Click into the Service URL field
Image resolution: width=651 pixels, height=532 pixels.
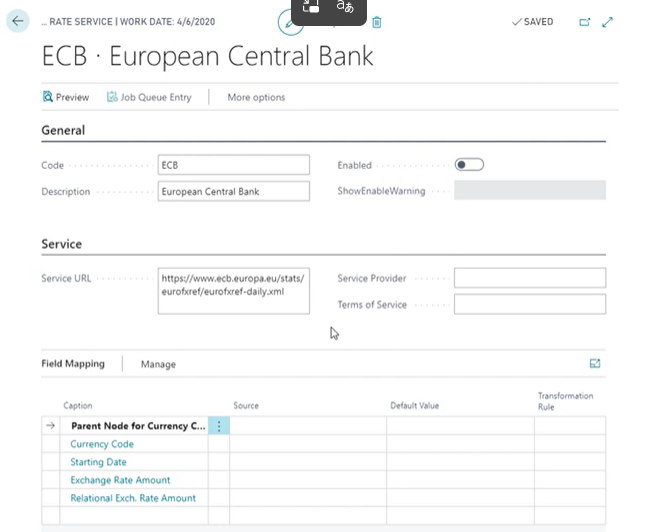[234, 291]
